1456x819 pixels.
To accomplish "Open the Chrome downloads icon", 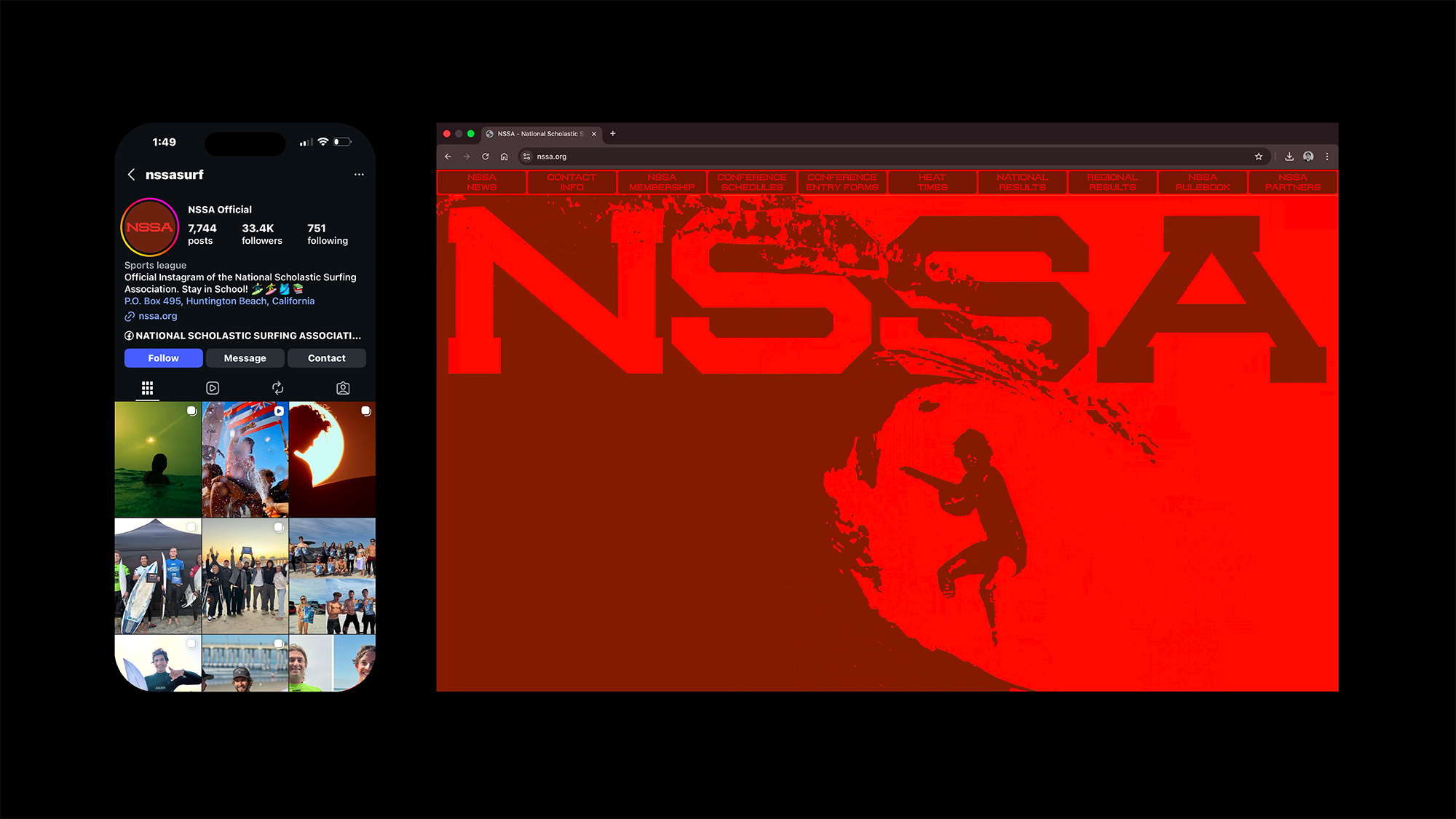I will tap(1289, 156).
